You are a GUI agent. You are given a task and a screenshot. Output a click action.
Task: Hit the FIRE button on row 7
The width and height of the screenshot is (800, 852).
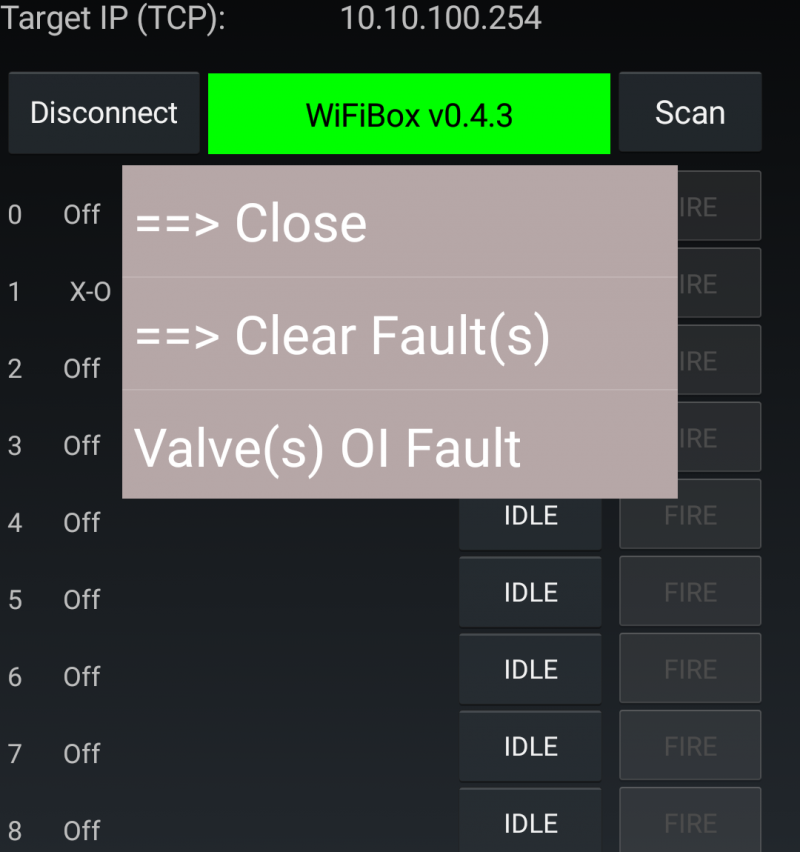690,747
